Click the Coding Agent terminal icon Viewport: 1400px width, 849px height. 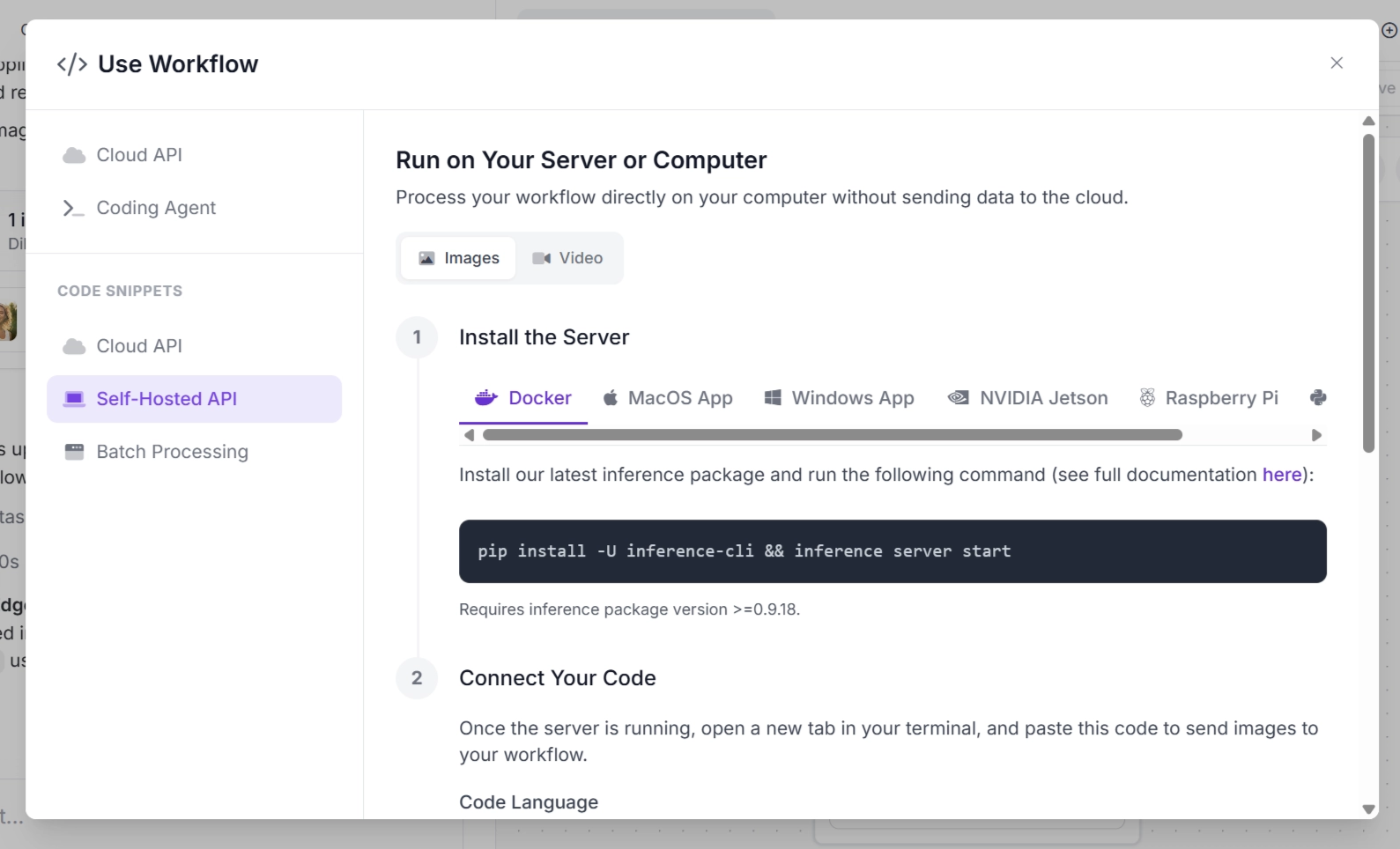[x=73, y=208]
